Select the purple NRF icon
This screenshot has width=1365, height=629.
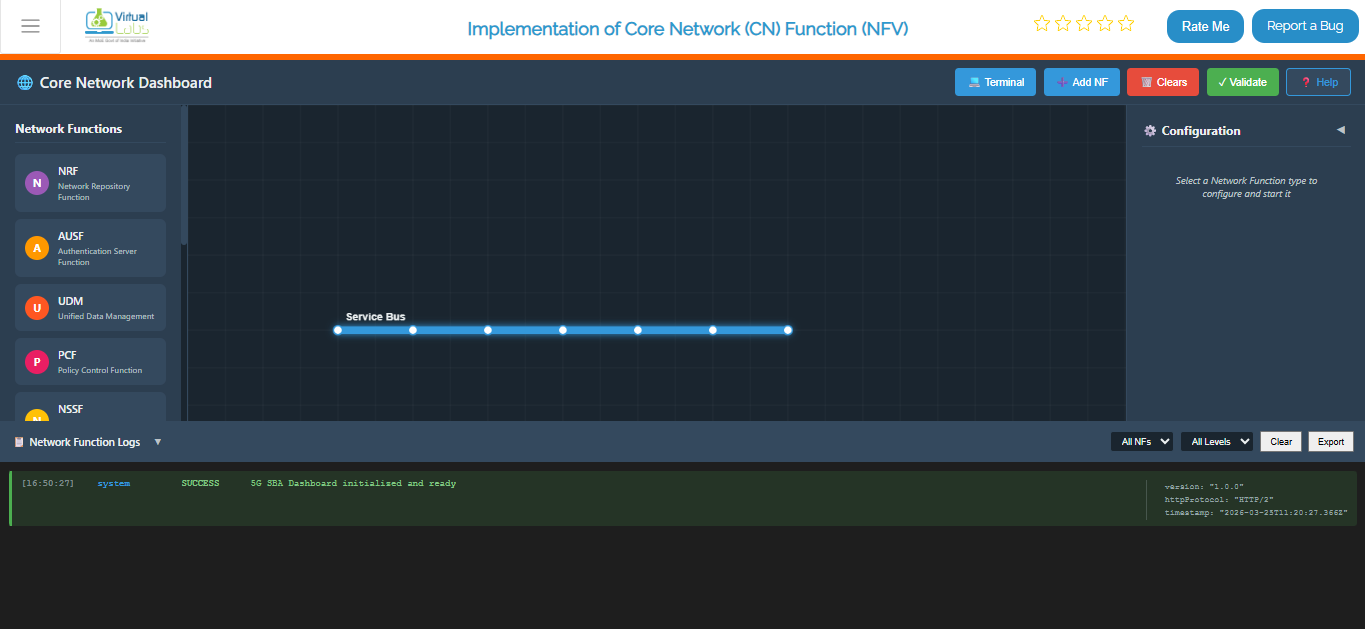click(37, 183)
